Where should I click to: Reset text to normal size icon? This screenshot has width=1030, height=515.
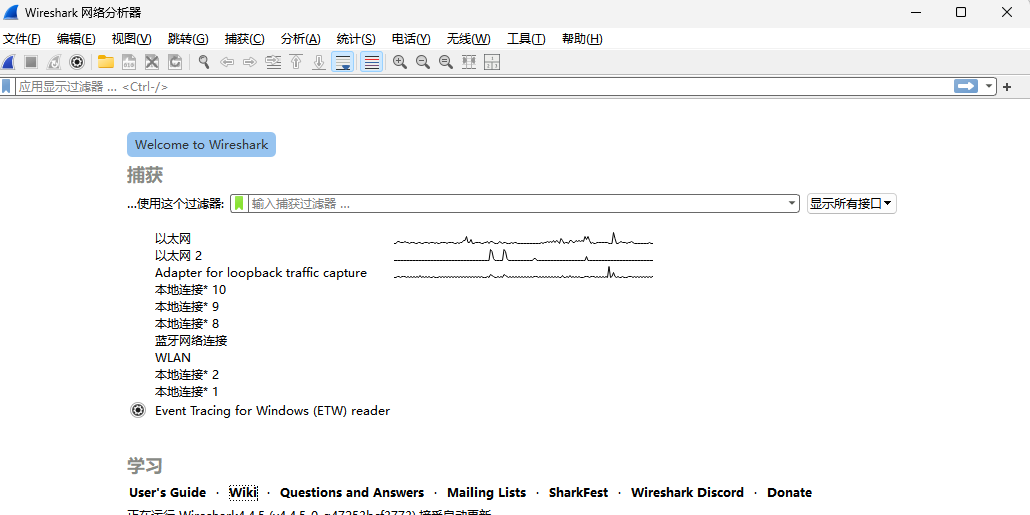(446, 62)
